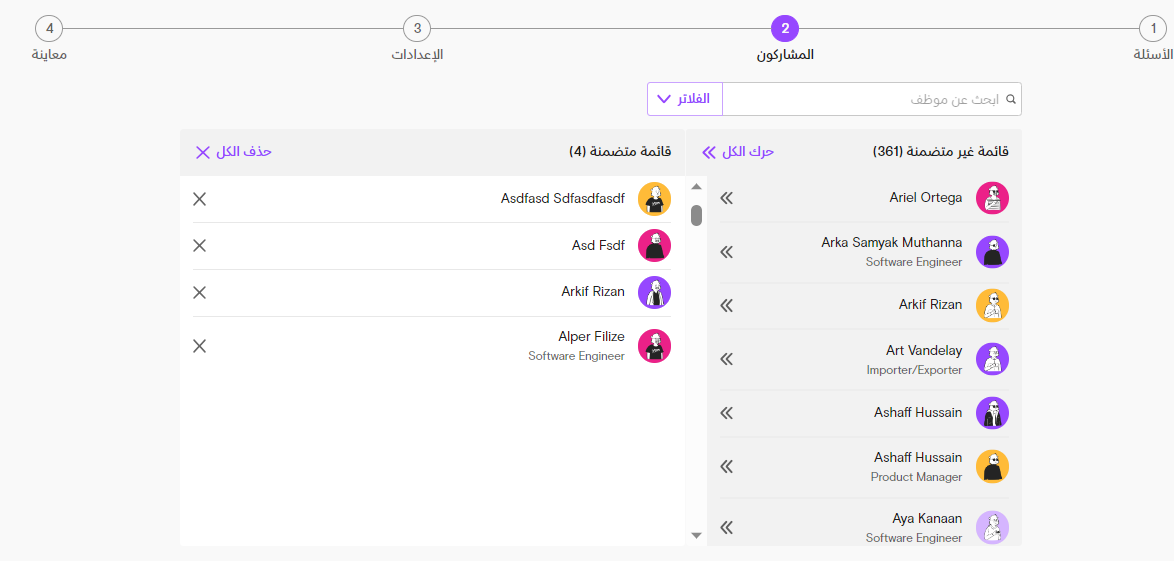The width and height of the screenshot is (1174, 561).
Task: Click حرك الكل to move all
Action: coord(737,152)
